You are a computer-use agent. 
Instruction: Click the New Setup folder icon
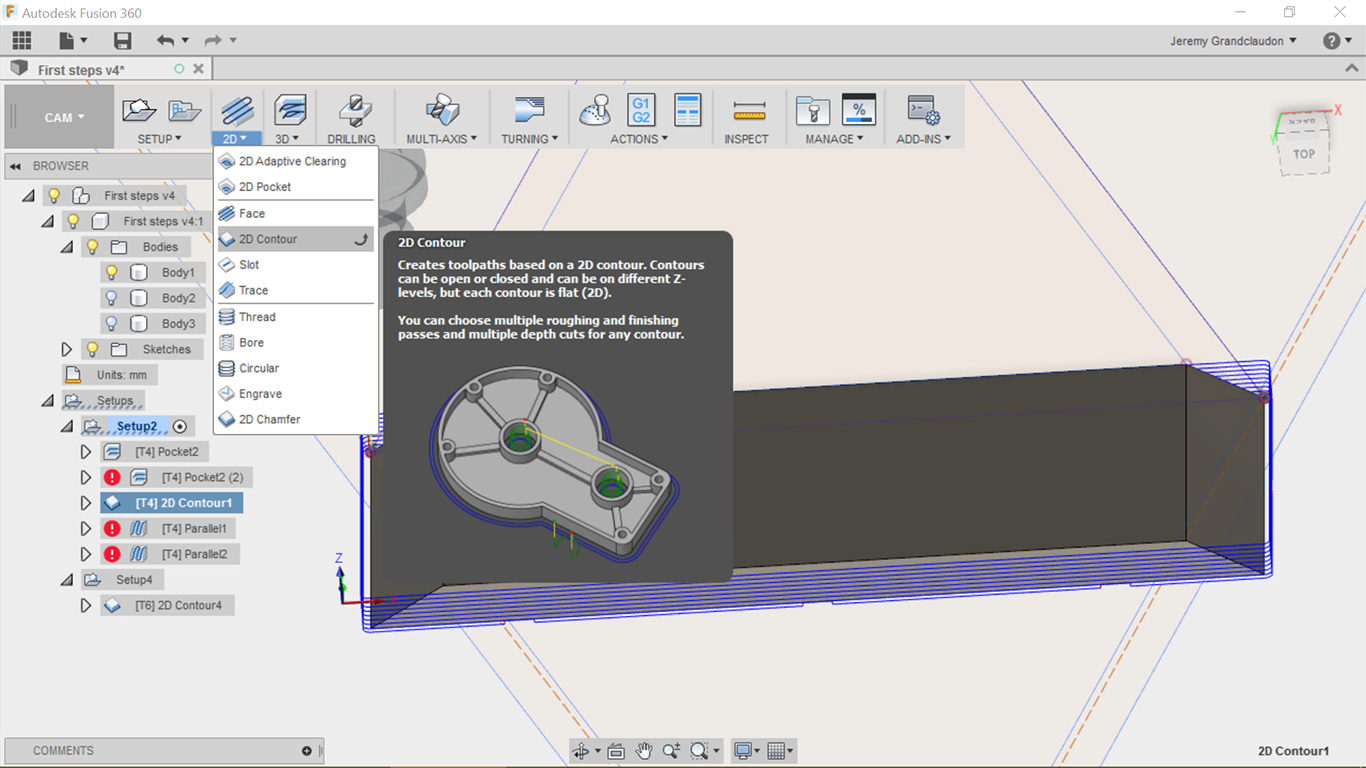coord(139,110)
